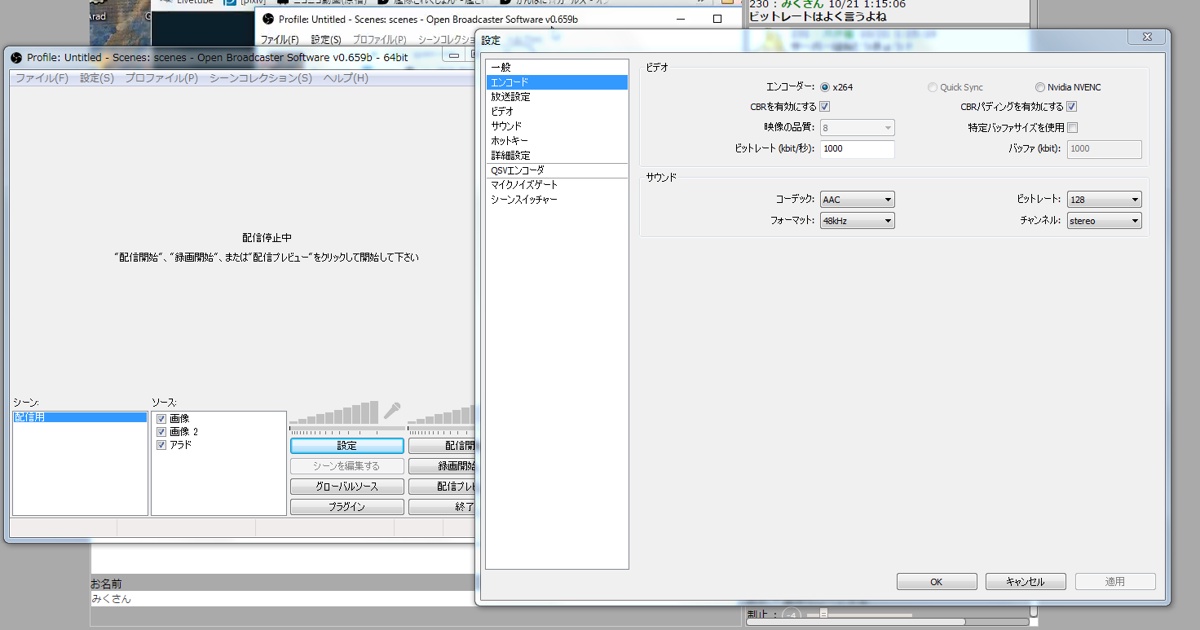This screenshot has height=630, width=1200.
Task: Click the 設定 button in the OBS main window
Action: click(x=347, y=446)
